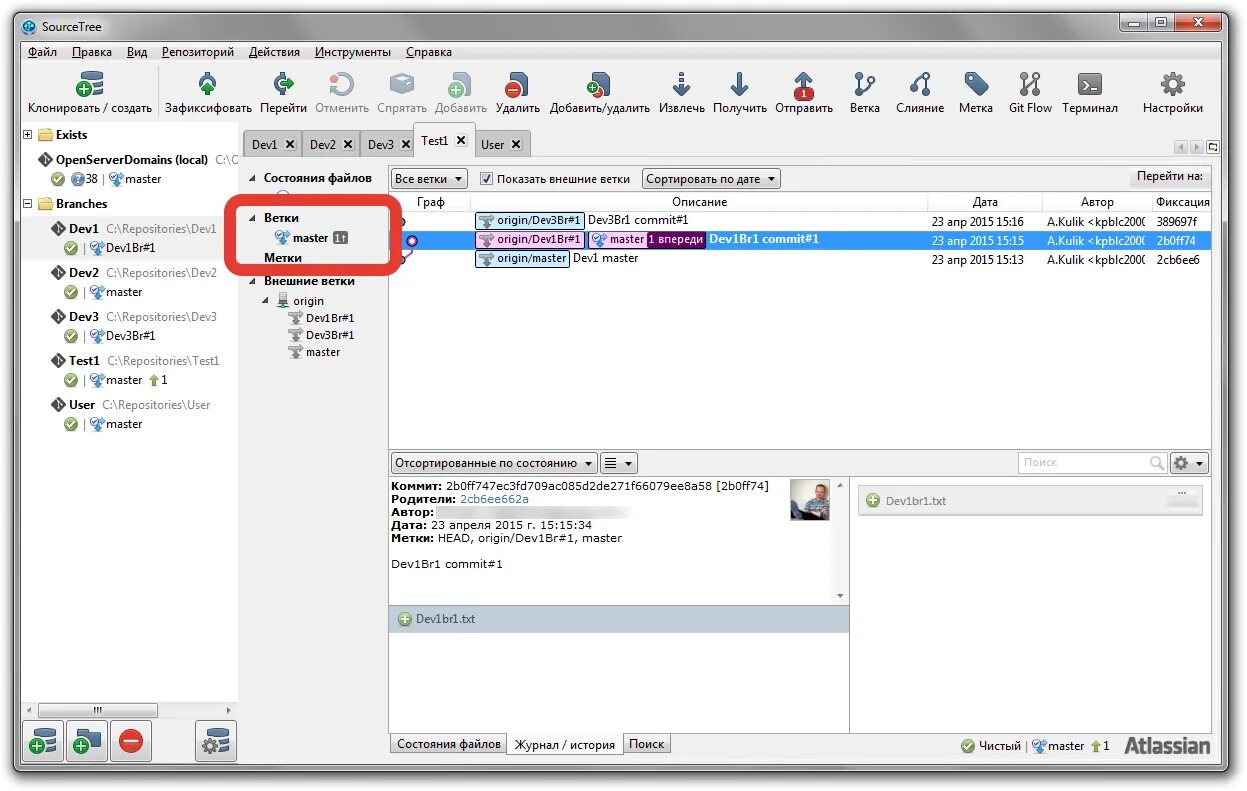Click the Дата column header
Screen dimensions: 1247x791
(x=985, y=202)
